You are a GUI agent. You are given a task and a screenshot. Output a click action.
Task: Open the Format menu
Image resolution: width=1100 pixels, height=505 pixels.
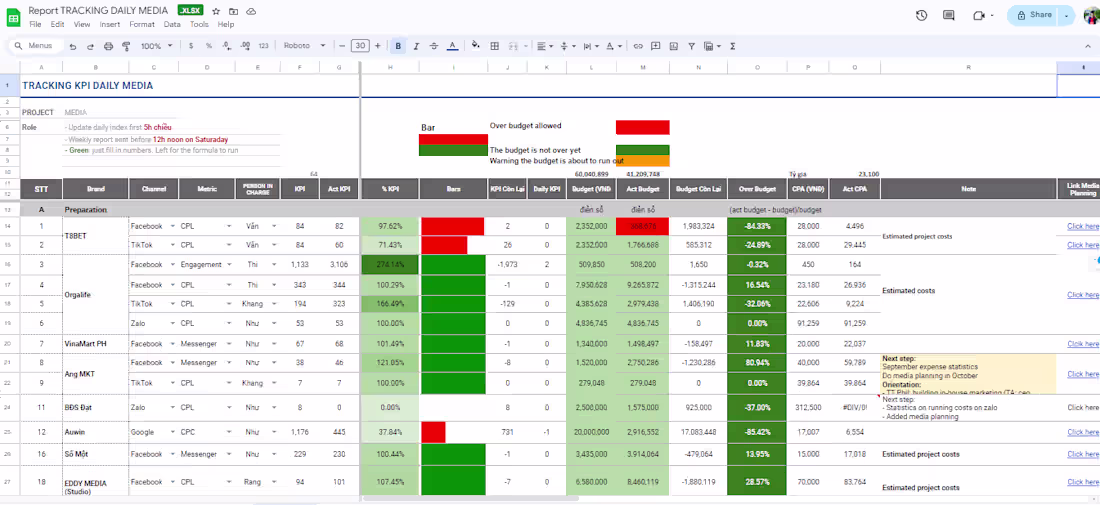(141, 24)
